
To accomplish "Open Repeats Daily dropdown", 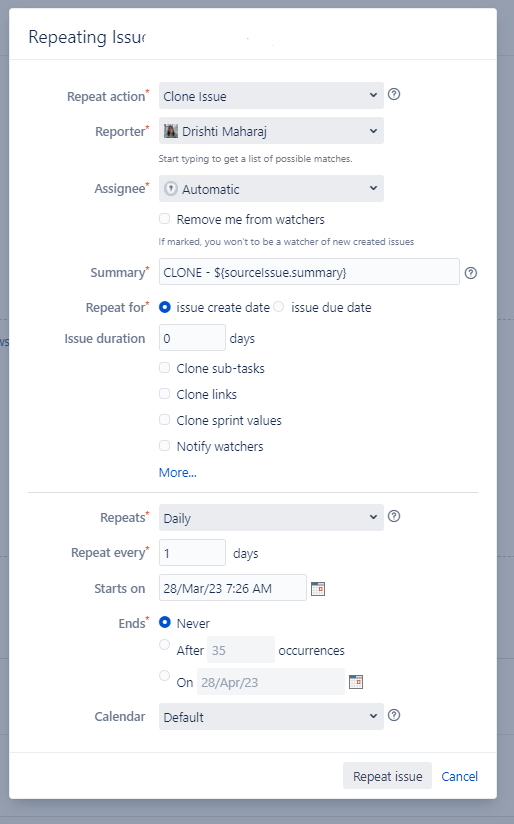I will [271, 518].
